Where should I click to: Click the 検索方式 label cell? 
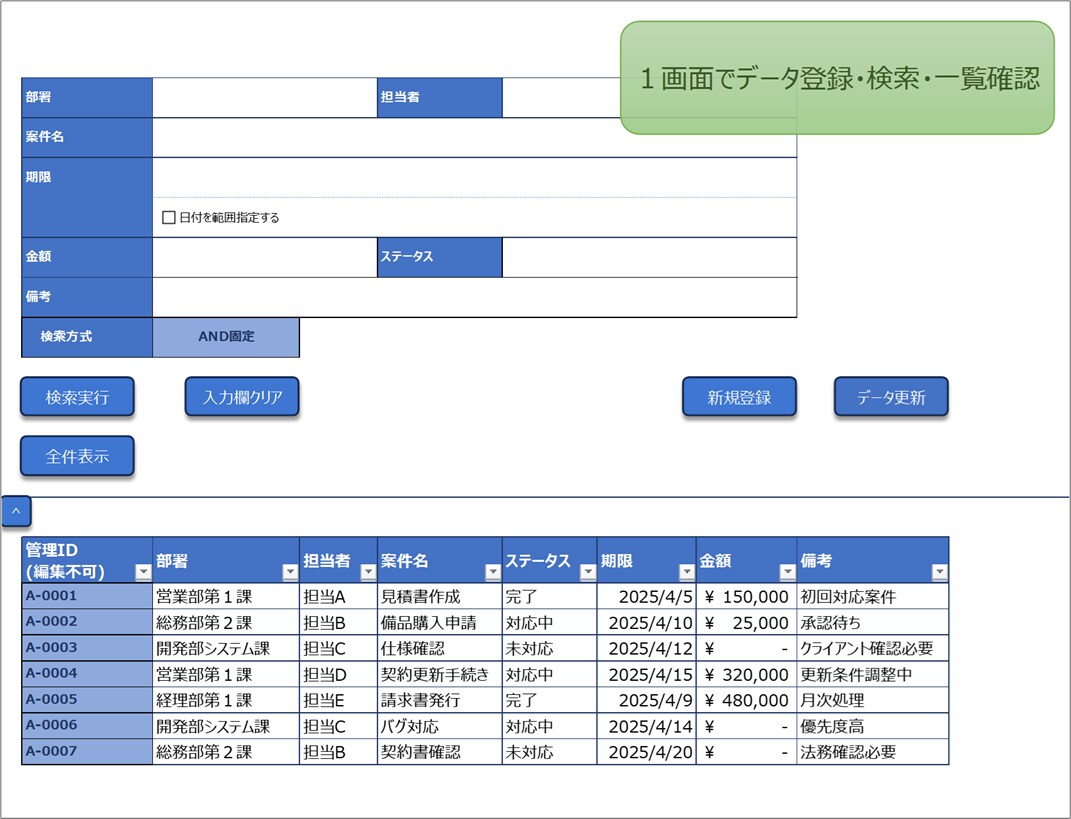(87, 337)
